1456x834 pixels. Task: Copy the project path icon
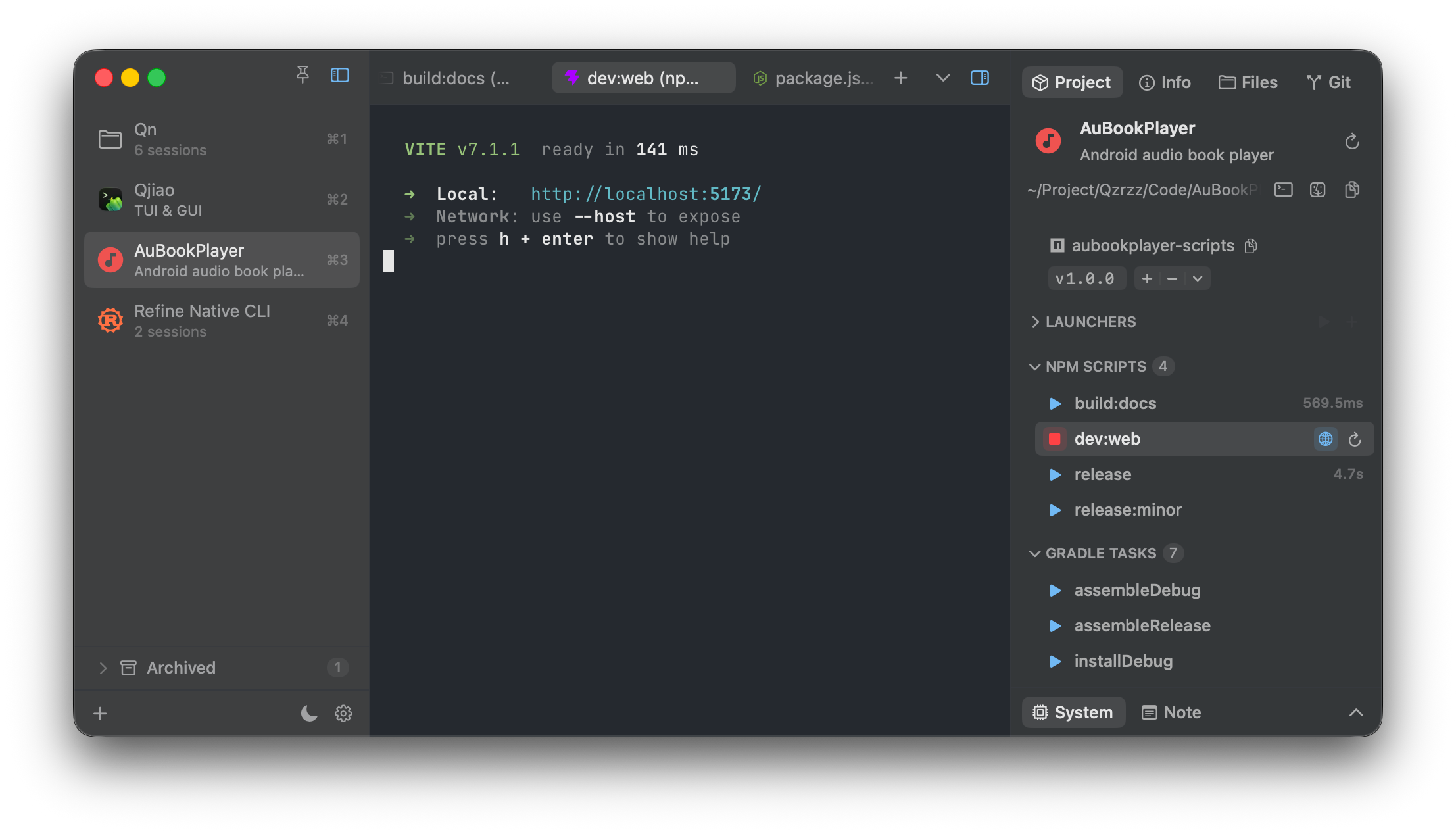coord(1352,190)
